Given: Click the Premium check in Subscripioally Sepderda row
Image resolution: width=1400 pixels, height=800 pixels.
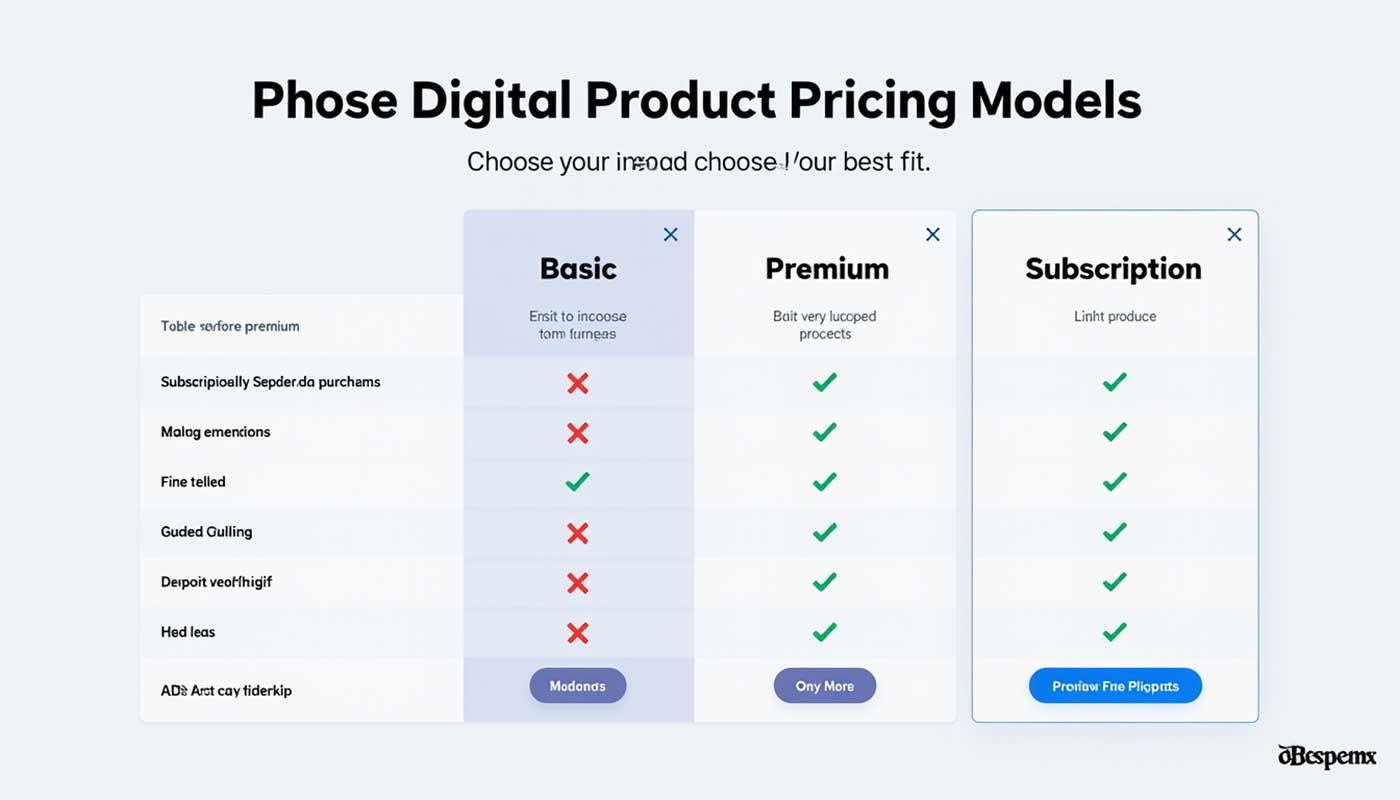Looking at the screenshot, I should pyautogui.click(x=824, y=382).
